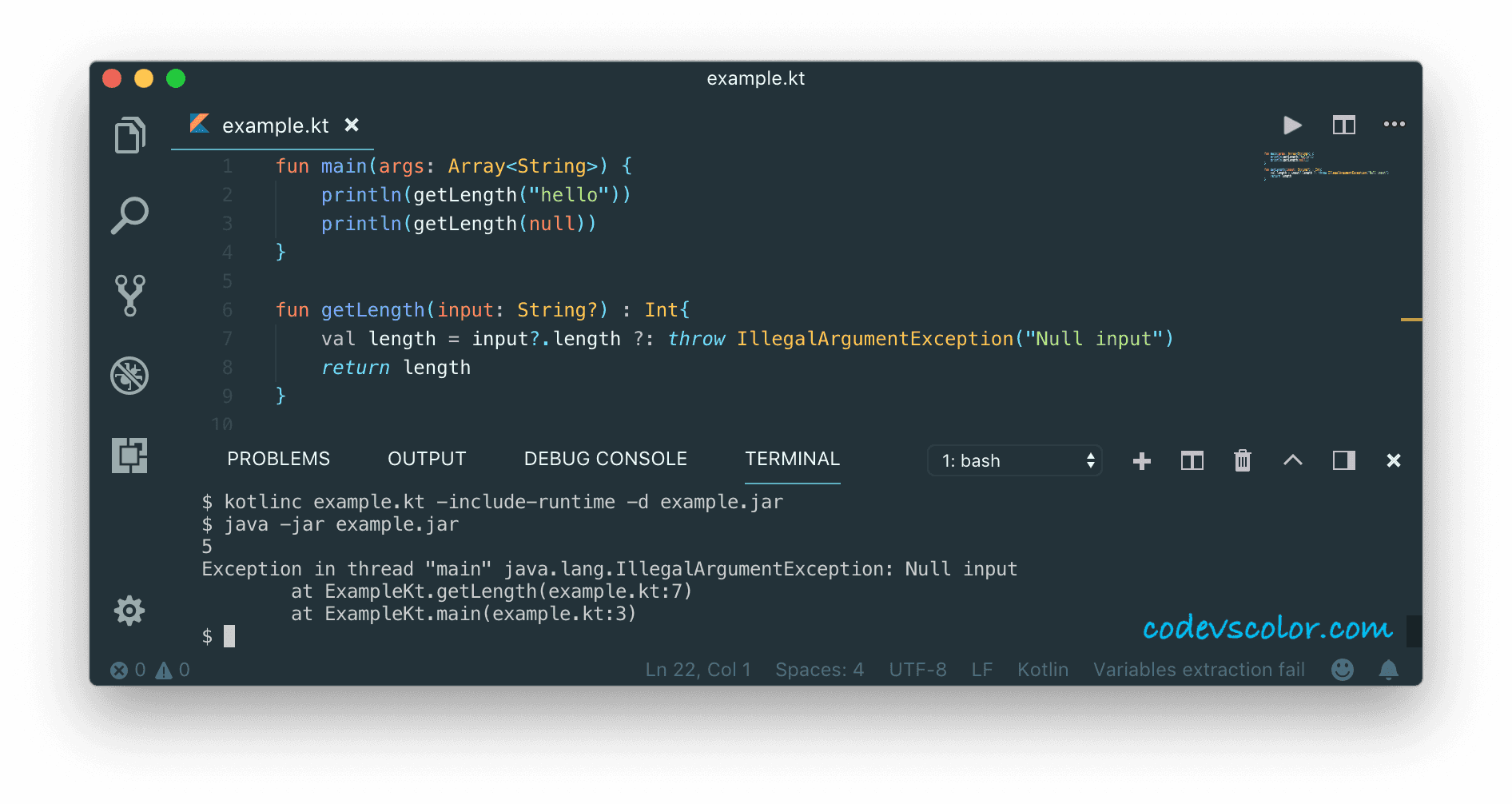Kill the terminal with trash icon
The width and height of the screenshot is (1512, 804).
1243,461
